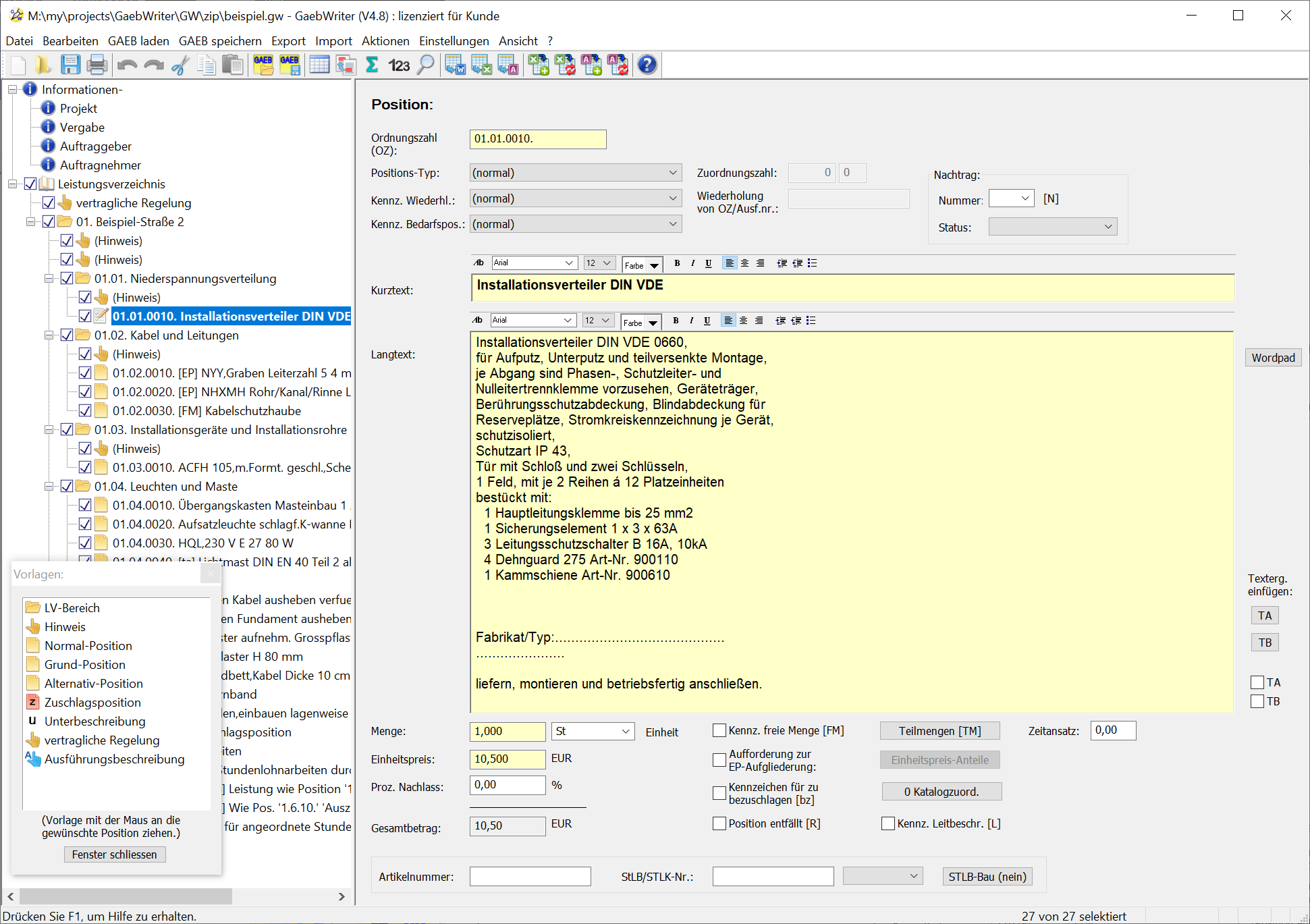
Task: Open the Kennz. Bedarfspos. dropdown
Action: click(x=576, y=224)
